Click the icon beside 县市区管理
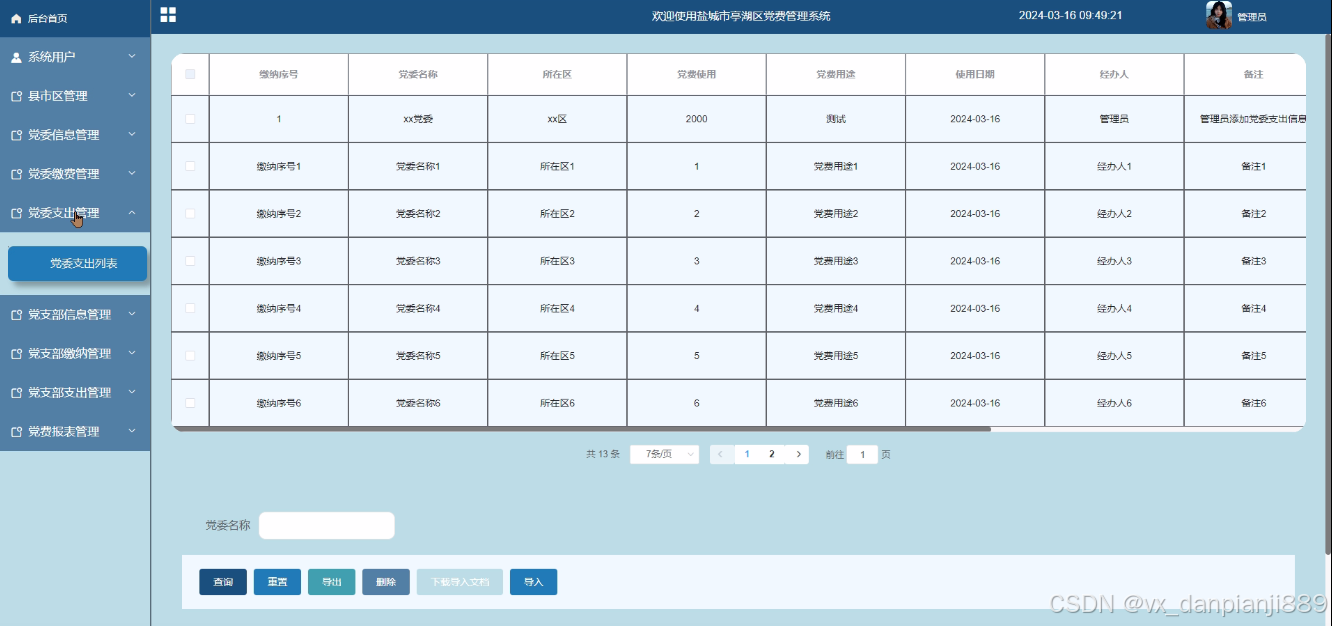Viewport: 1332px width, 626px height. pos(16,96)
